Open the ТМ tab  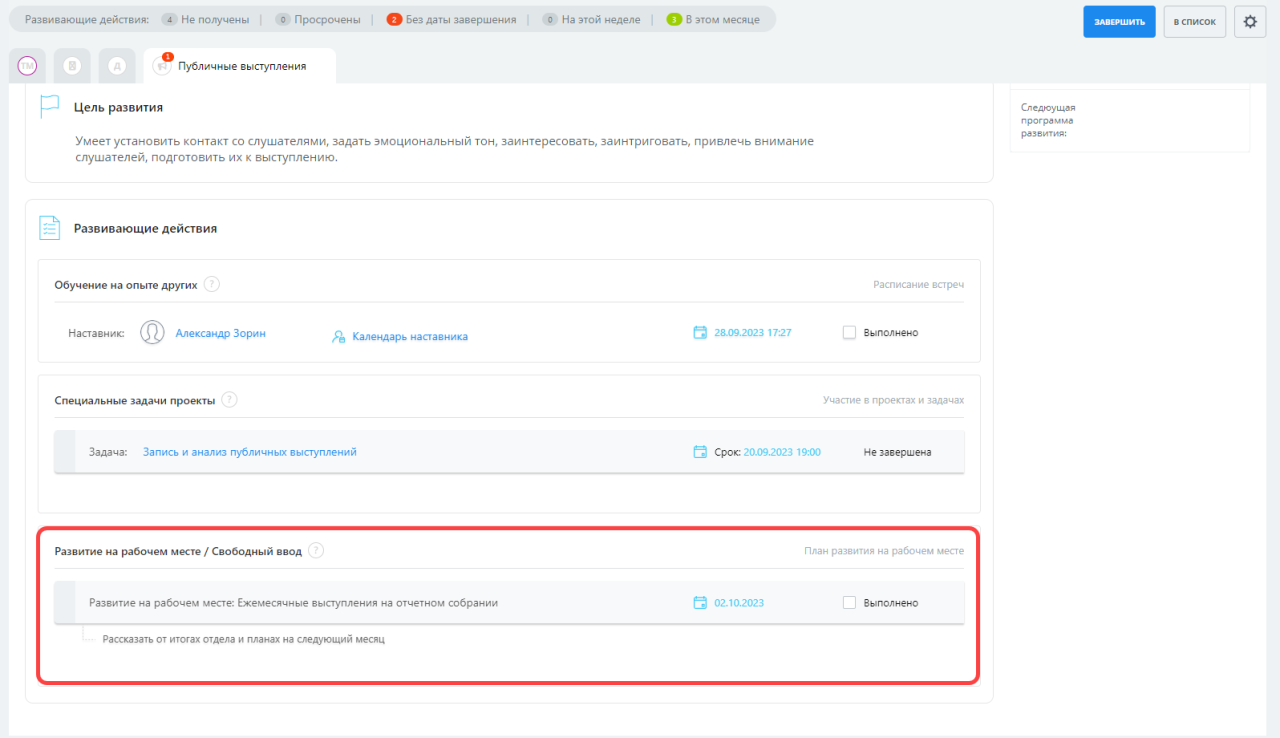pos(28,66)
